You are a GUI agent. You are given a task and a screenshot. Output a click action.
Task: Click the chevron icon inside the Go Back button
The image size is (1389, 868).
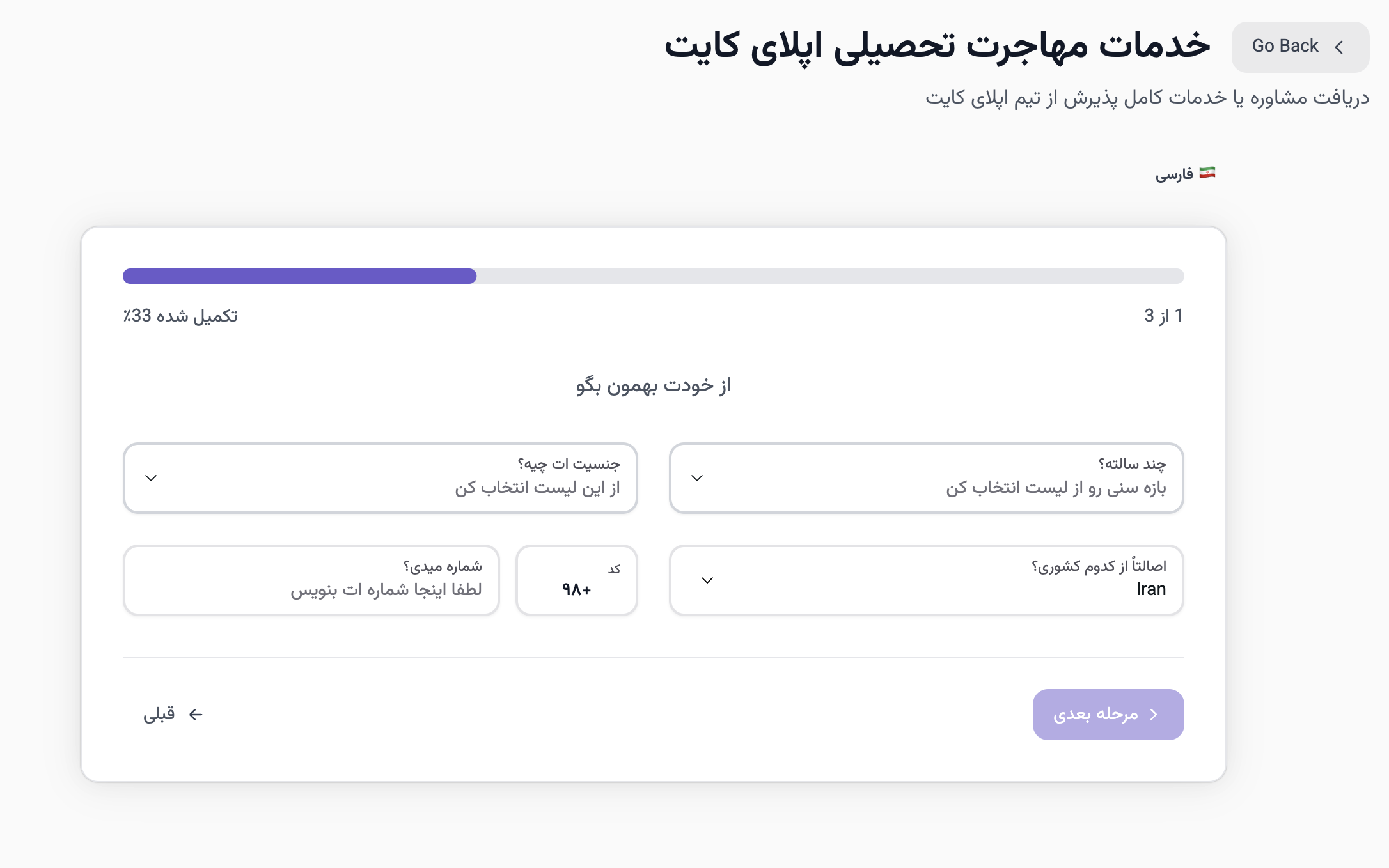(x=1339, y=47)
